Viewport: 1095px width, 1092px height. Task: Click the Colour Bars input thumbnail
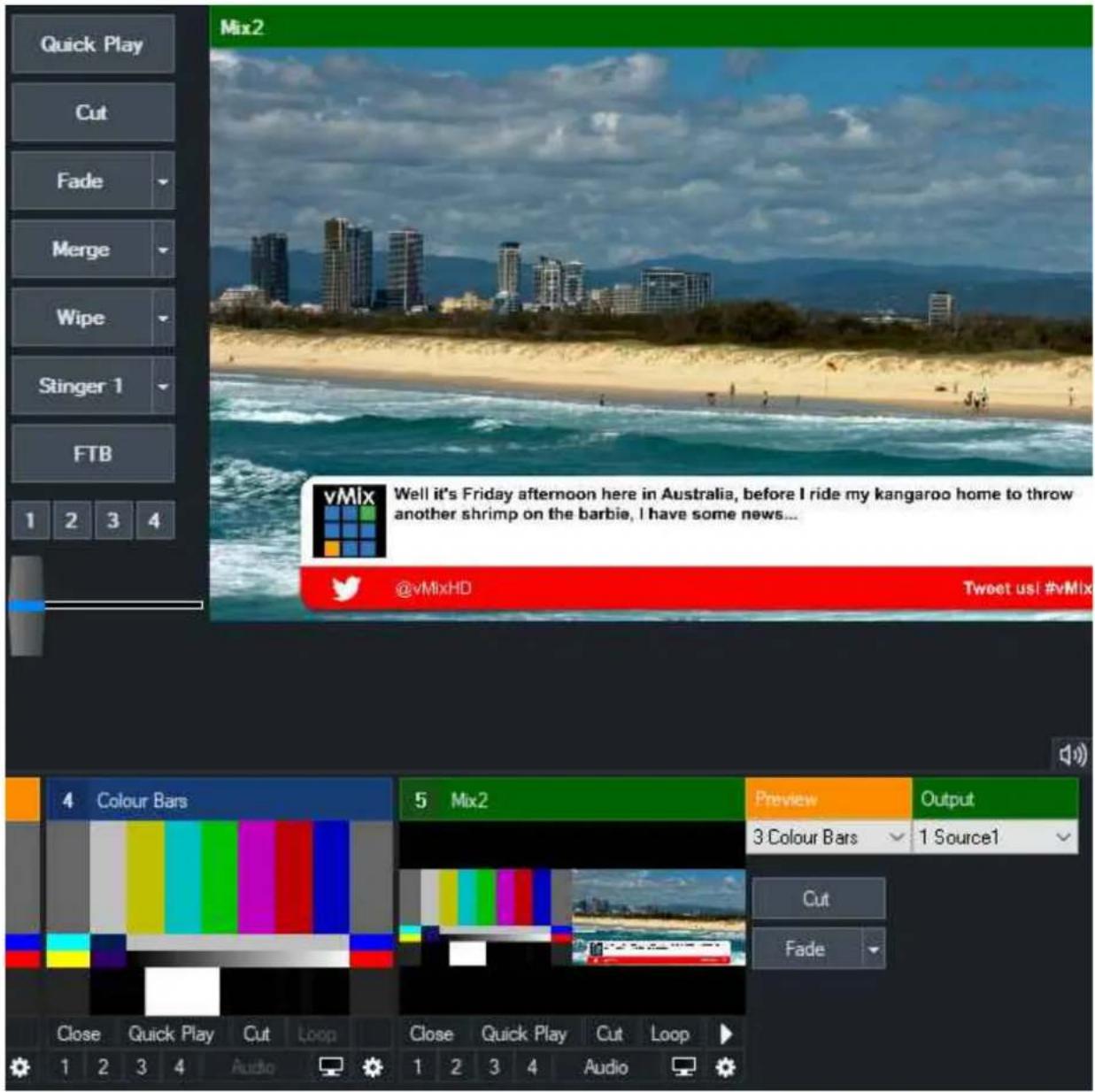[x=220, y=918]
